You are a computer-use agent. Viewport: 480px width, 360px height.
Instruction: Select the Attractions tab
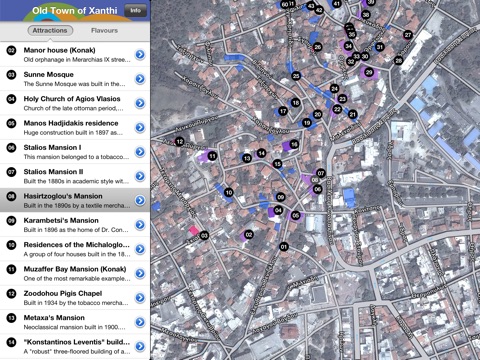(50, 30)
